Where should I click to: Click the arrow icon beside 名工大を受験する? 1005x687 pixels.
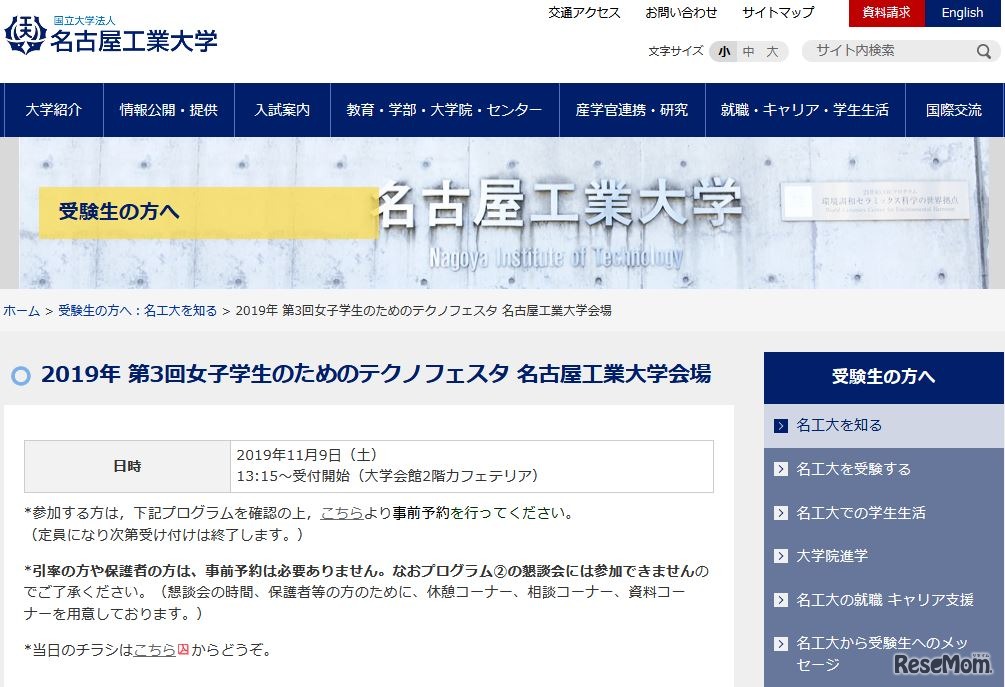click(779, 469)
